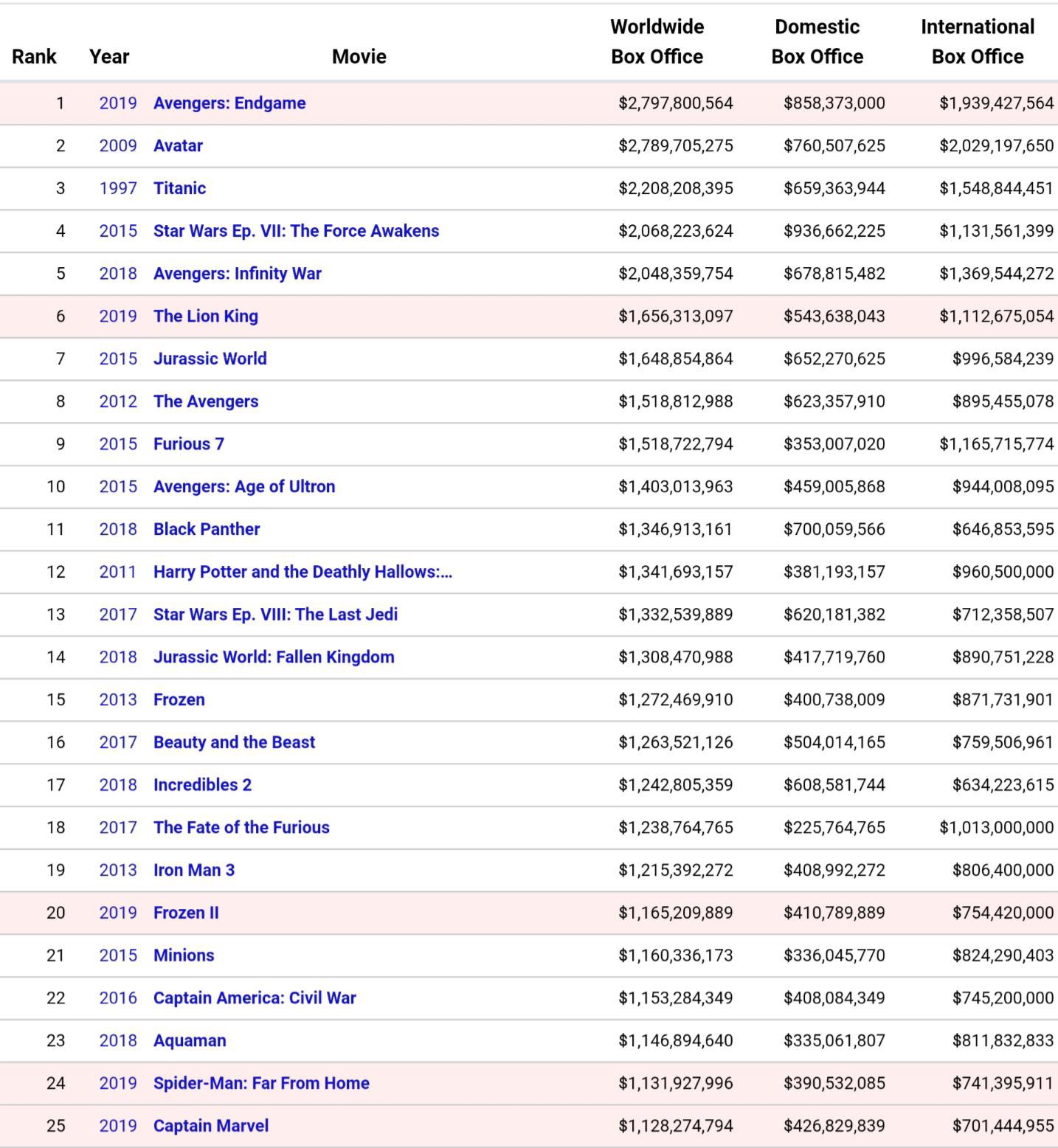Click year 2009 in the Avatar row
1058x1148 pixels.
(118, 146)
